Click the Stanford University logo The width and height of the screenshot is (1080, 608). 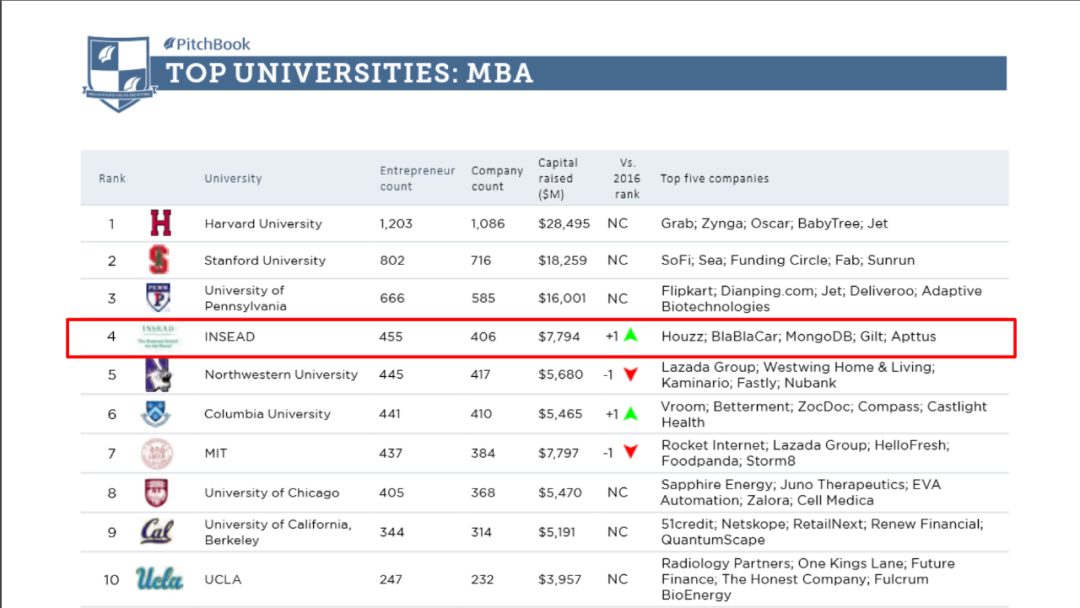[159, 260]
